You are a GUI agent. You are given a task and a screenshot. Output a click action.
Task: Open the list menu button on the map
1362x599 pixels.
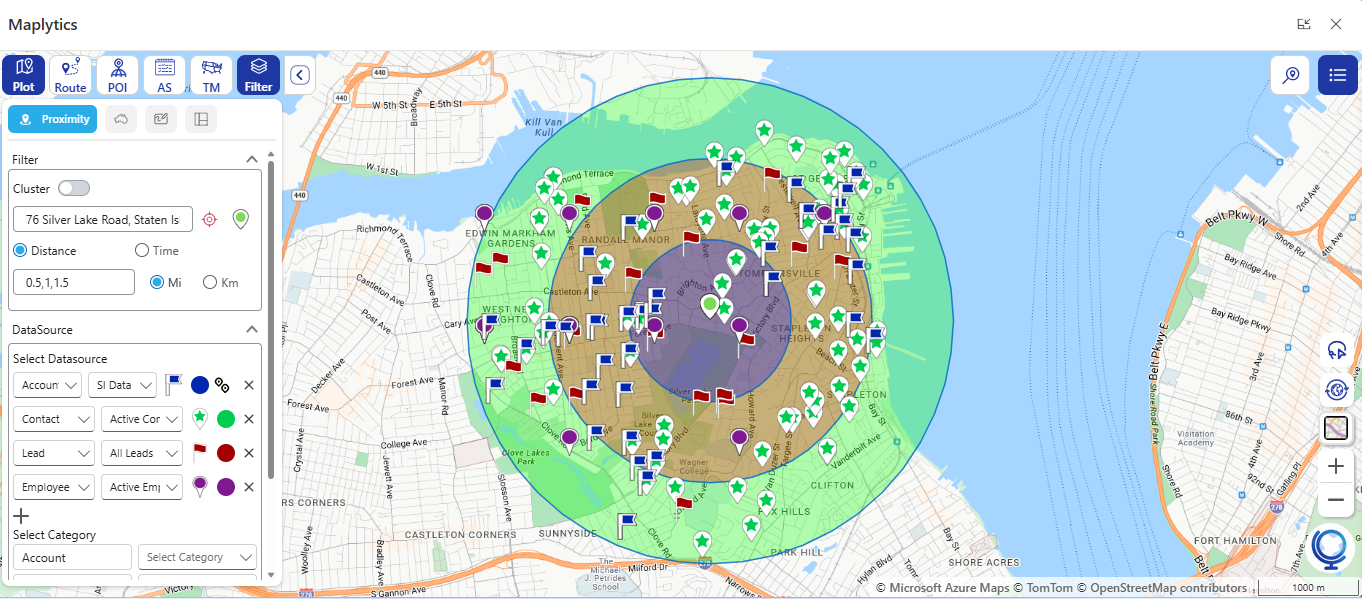pos(1337,75)
